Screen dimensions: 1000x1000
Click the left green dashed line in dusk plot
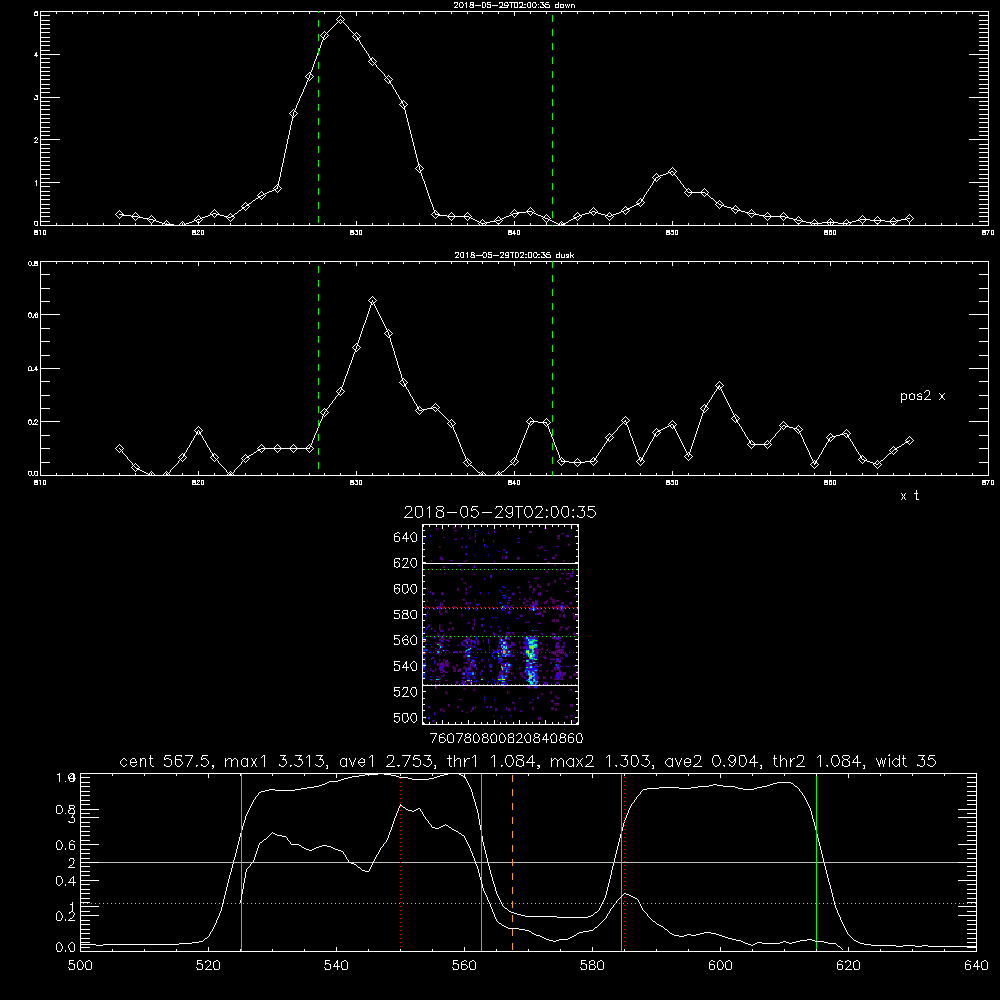click(x=318, y=368)
